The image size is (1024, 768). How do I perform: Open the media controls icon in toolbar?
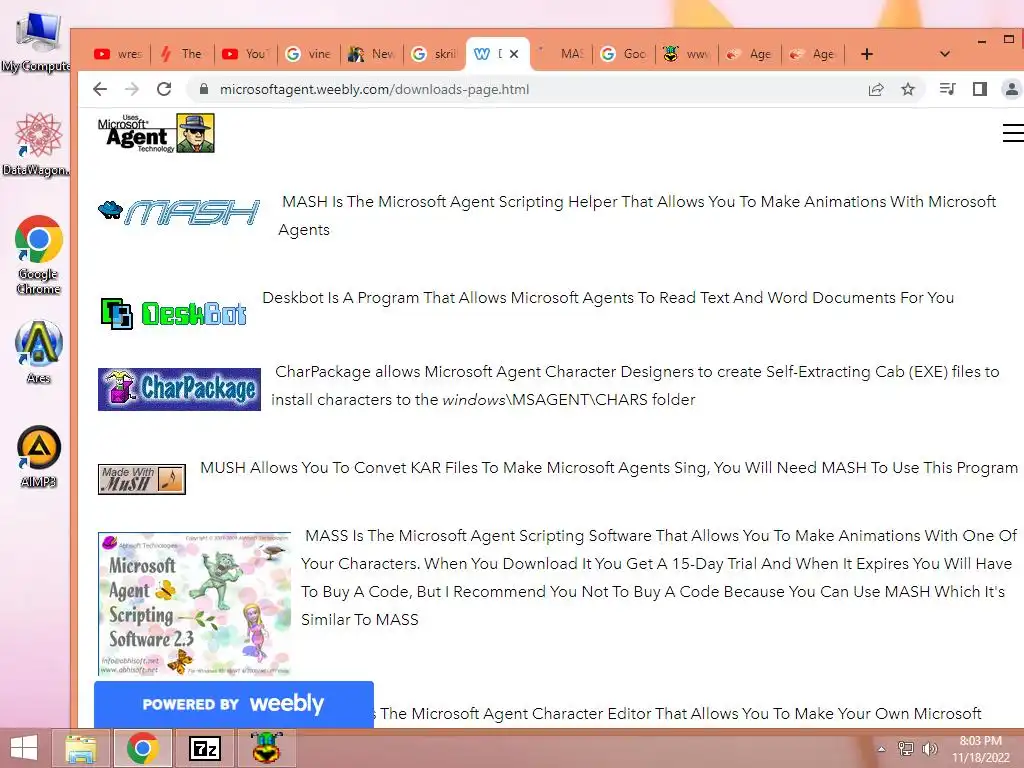(947, 89)
